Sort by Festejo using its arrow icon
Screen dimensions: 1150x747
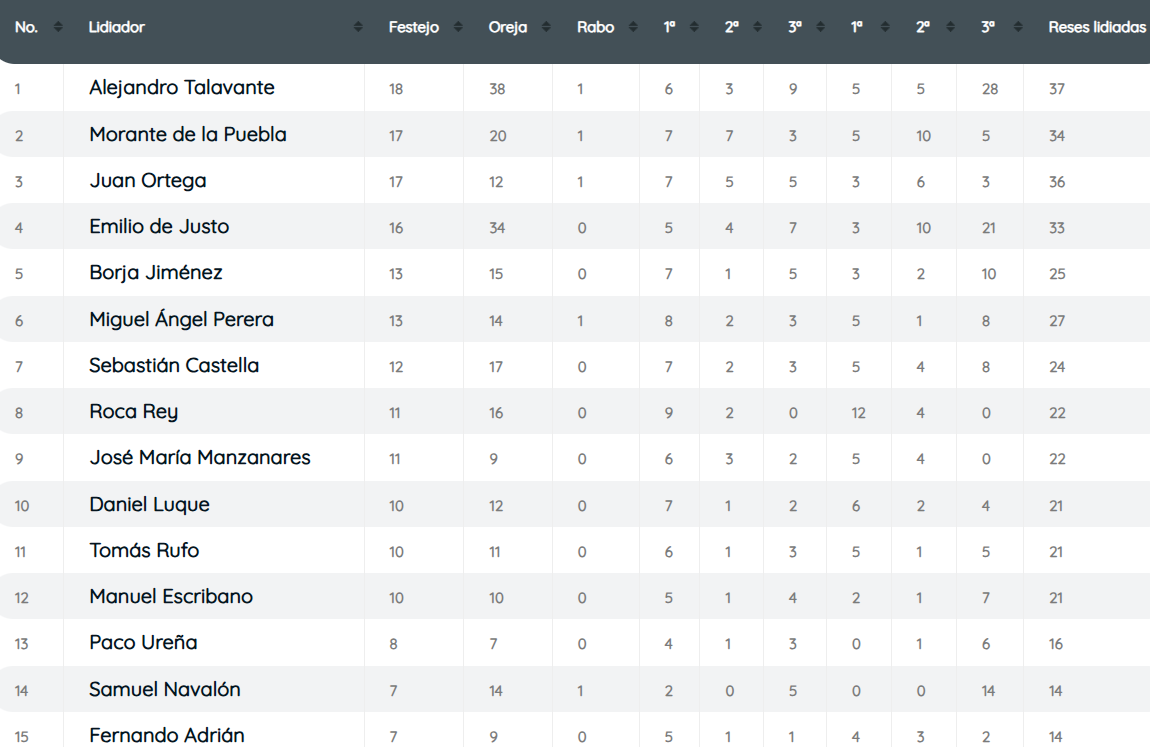[458, 27]
